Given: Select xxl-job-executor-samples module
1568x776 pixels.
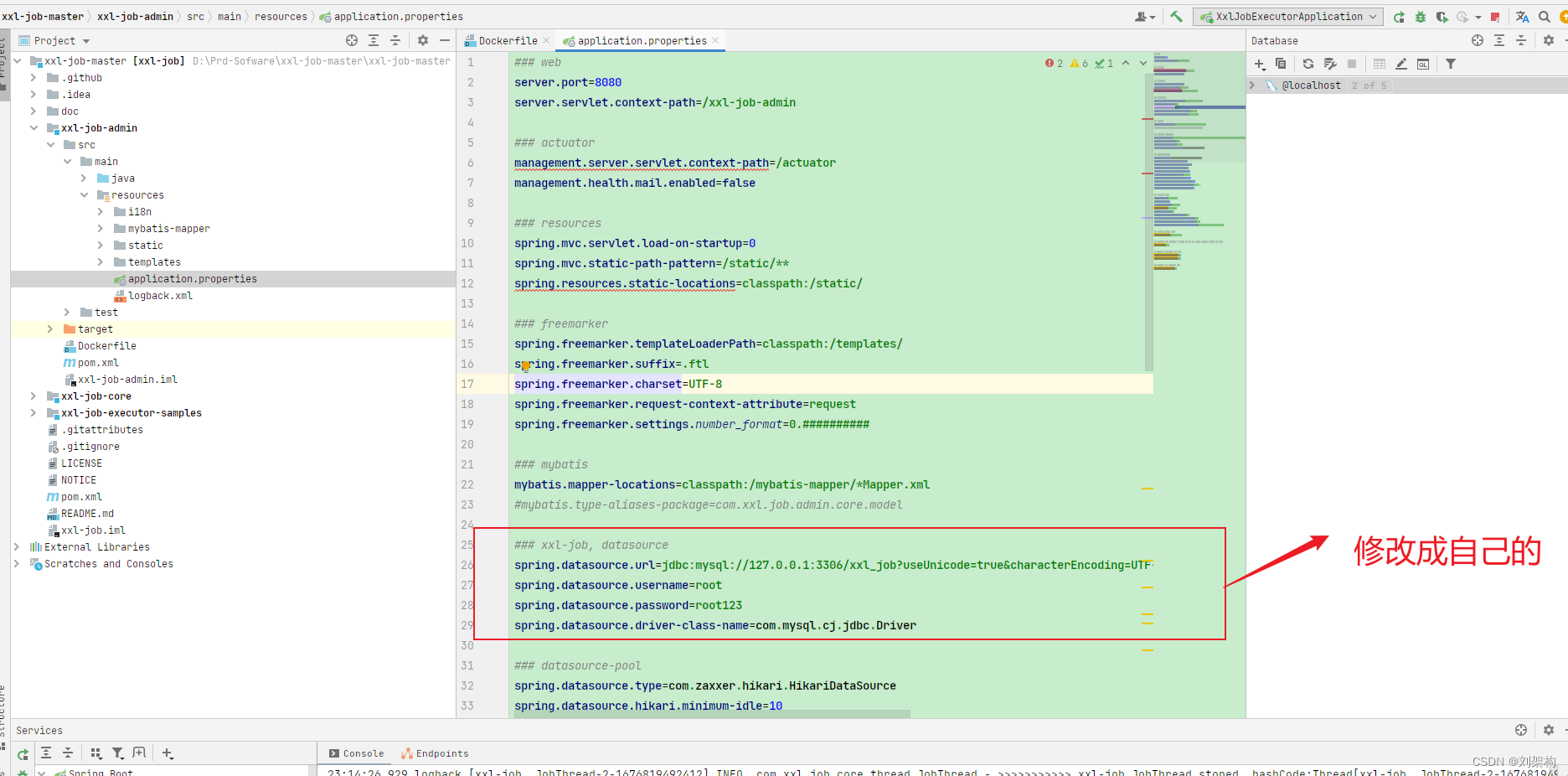Looking at the screenshot, I should pyautogui.click(x=131, y=413).
